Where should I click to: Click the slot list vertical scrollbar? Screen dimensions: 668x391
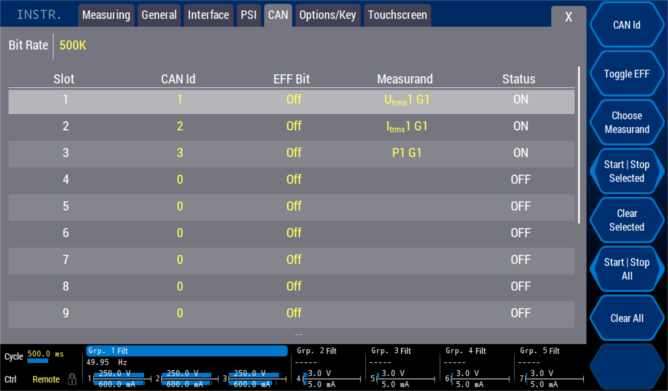tap(579, 145)
